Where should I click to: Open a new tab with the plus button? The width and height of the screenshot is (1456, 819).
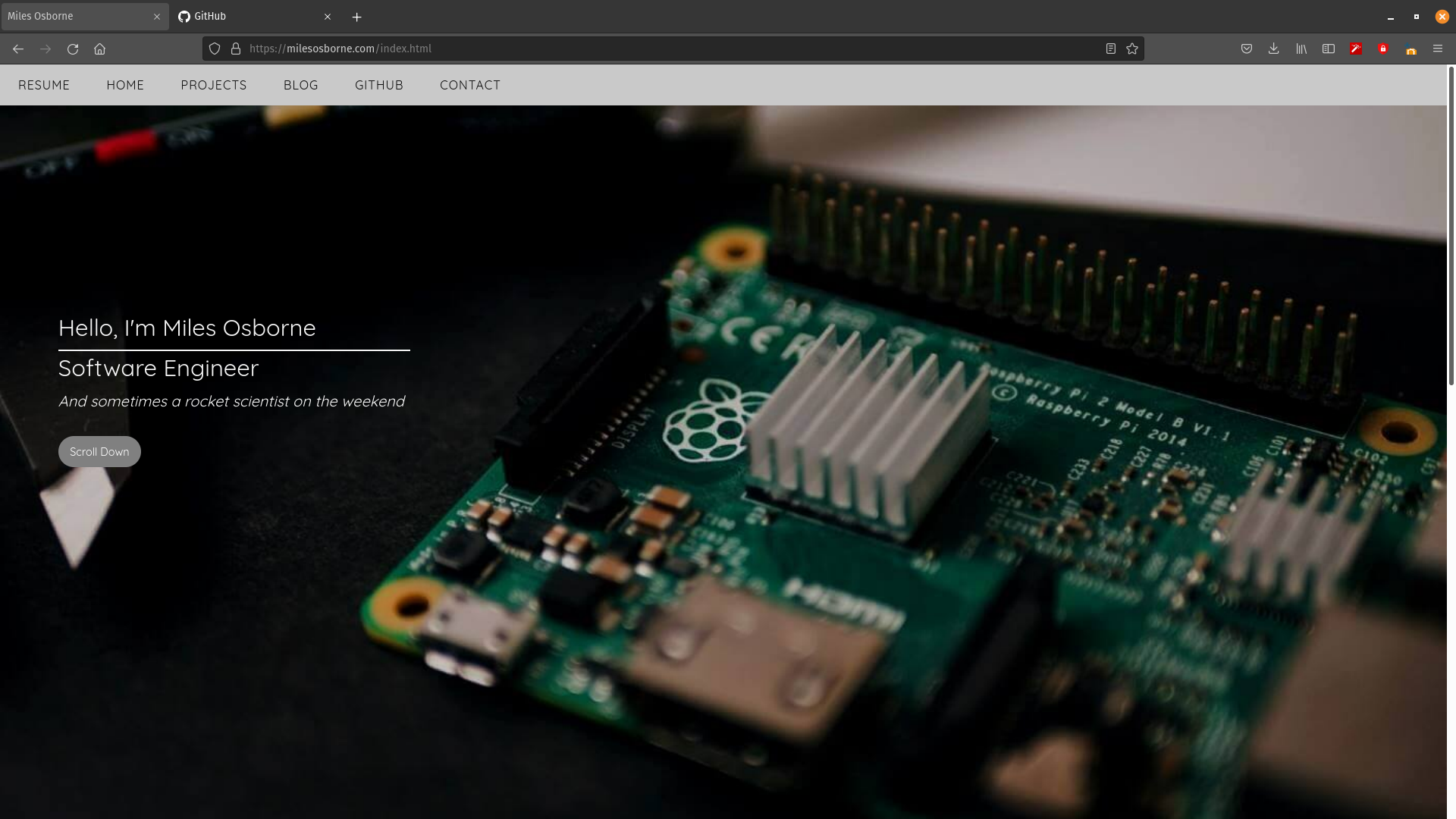(357, 17)
